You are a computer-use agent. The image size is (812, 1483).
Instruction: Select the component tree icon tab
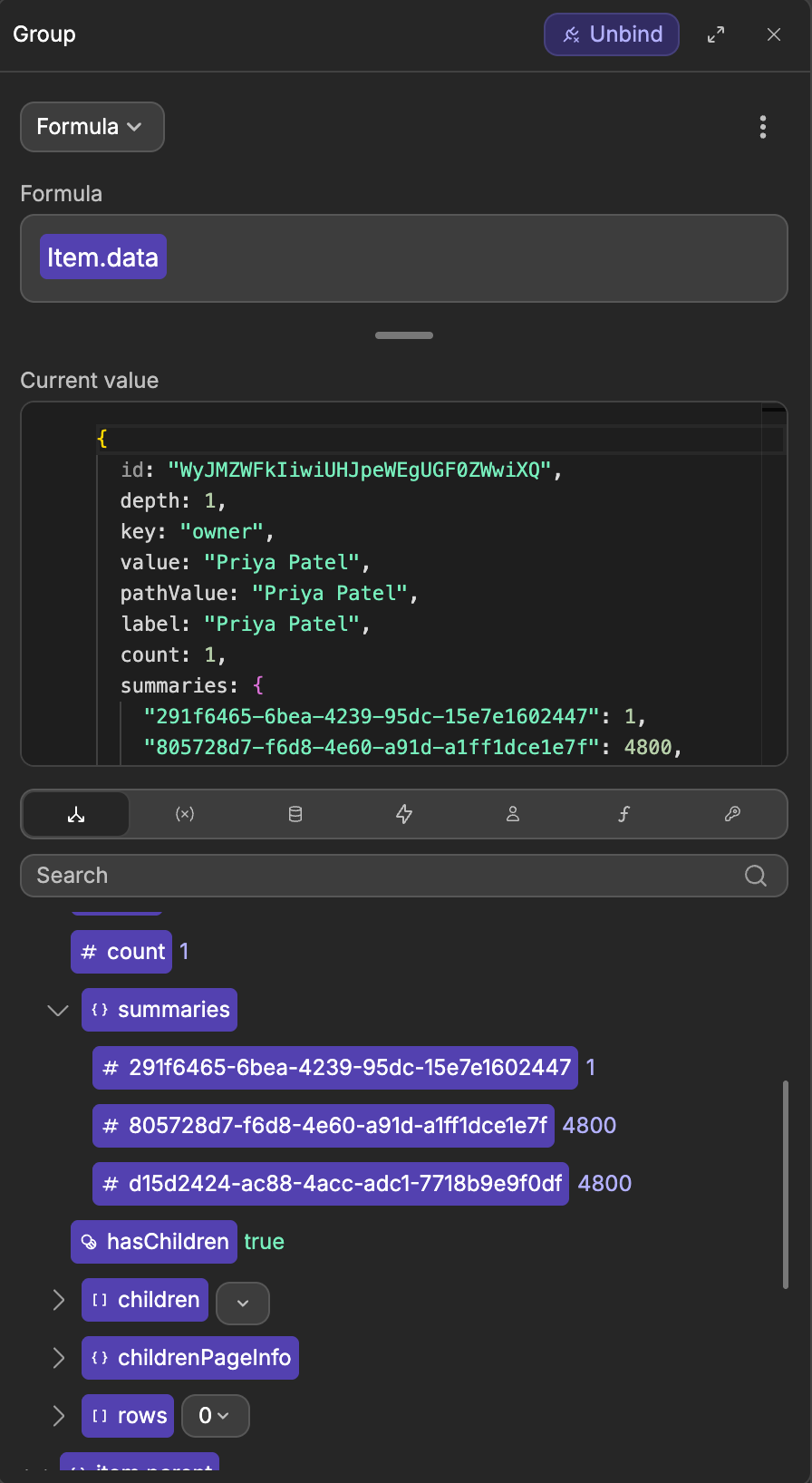76,814
